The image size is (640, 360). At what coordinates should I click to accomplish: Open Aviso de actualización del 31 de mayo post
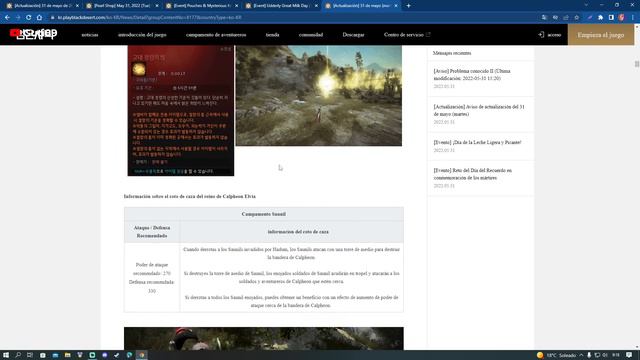[x=479, y=110]
